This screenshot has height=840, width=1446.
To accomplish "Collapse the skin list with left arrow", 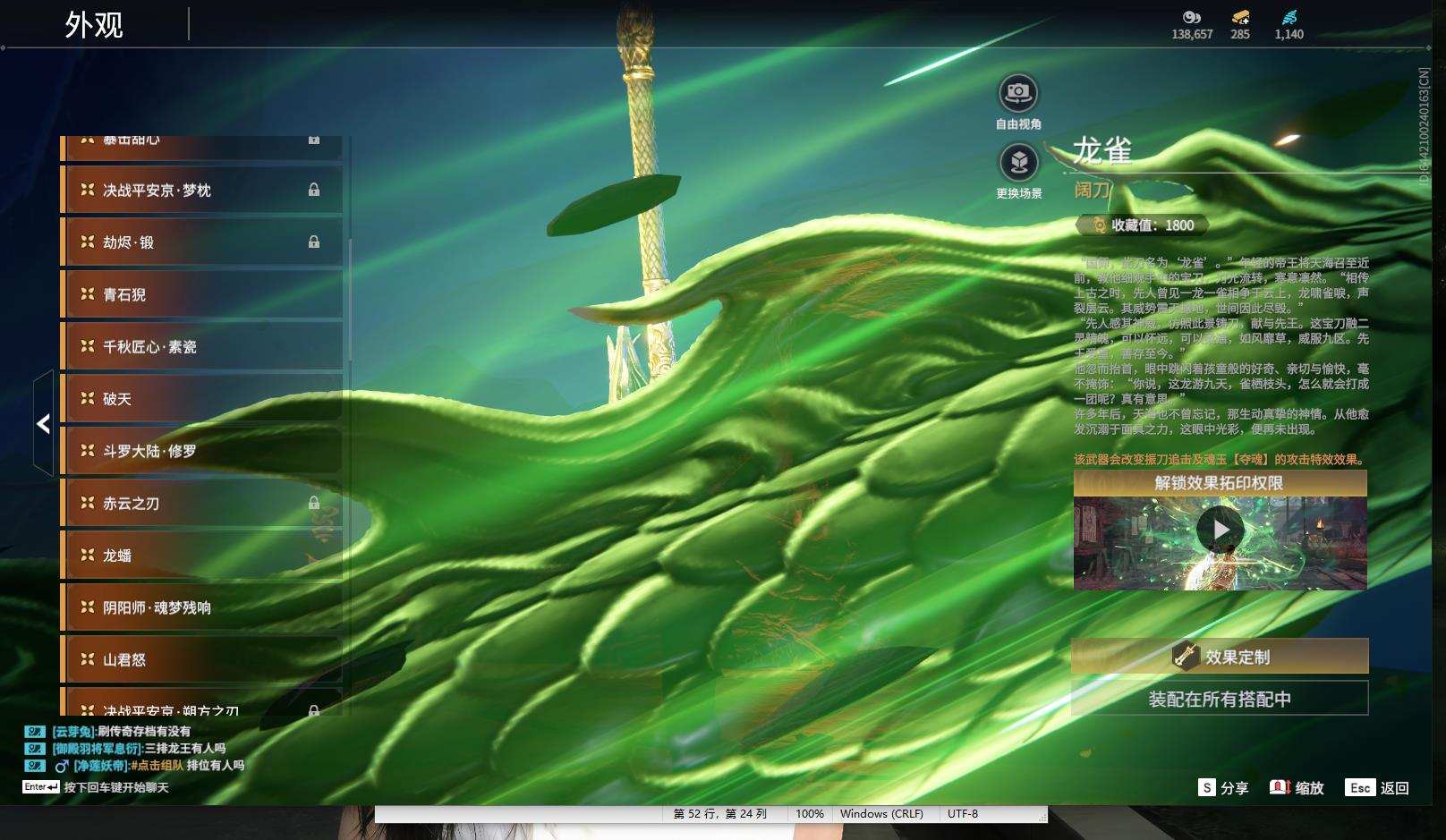I will [x=43, y=423].
